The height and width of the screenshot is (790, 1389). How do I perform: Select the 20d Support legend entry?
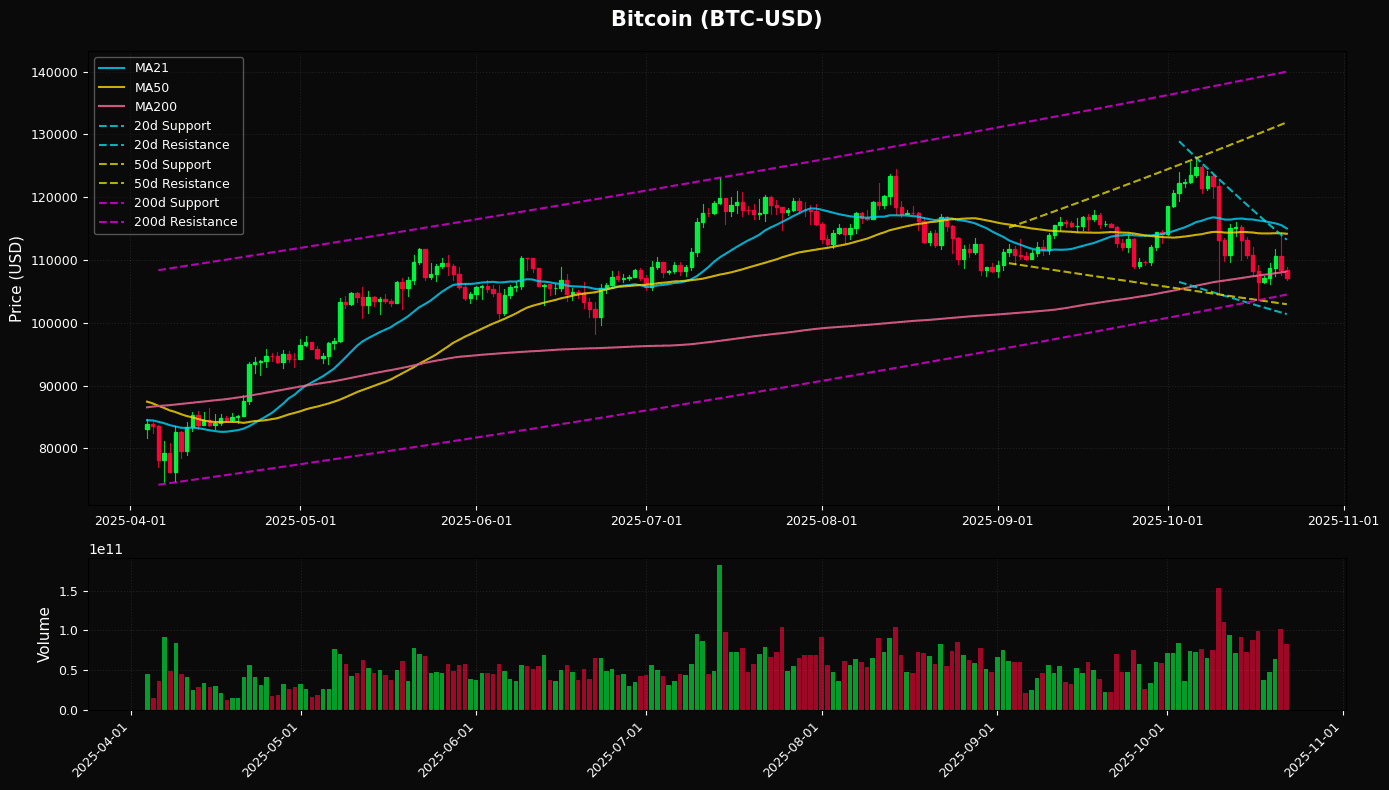pos(172,126)
